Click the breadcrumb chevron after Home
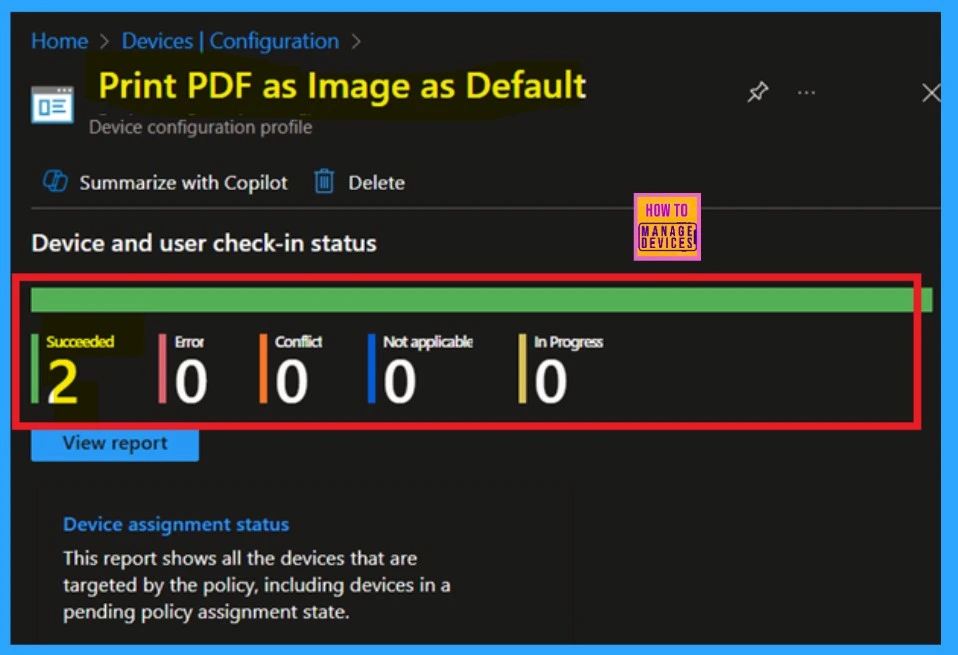The width and height of the screenshot is (958, 655). coord(104,42)
